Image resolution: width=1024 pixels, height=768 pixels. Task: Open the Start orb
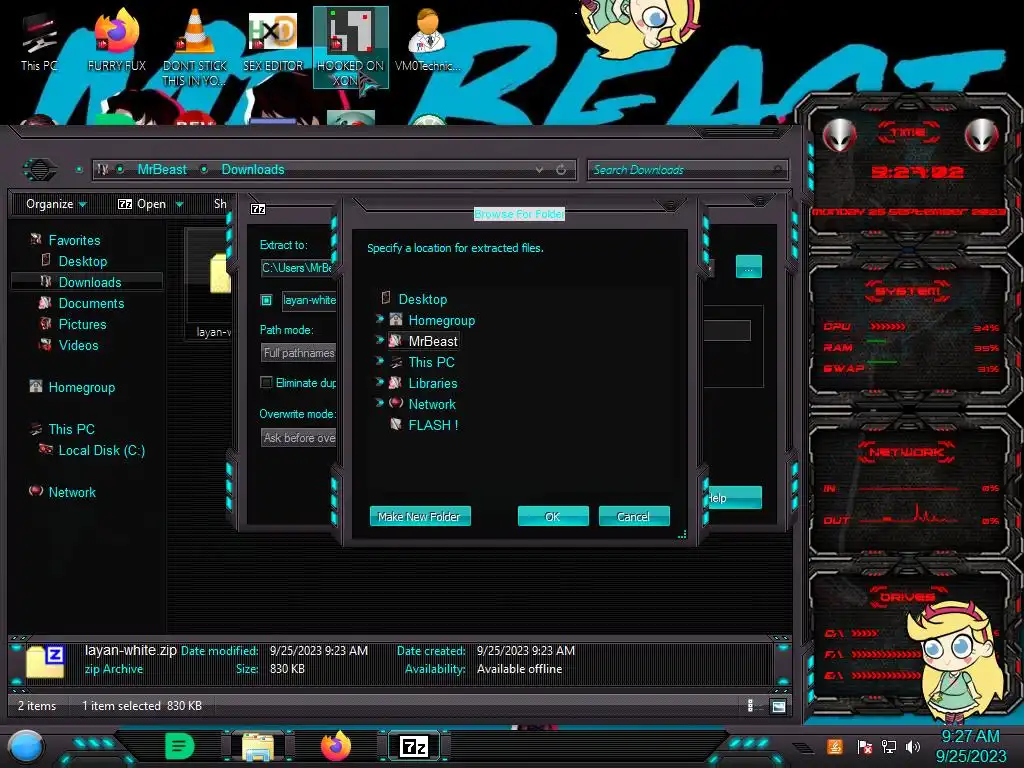click(x=26, y=747)
